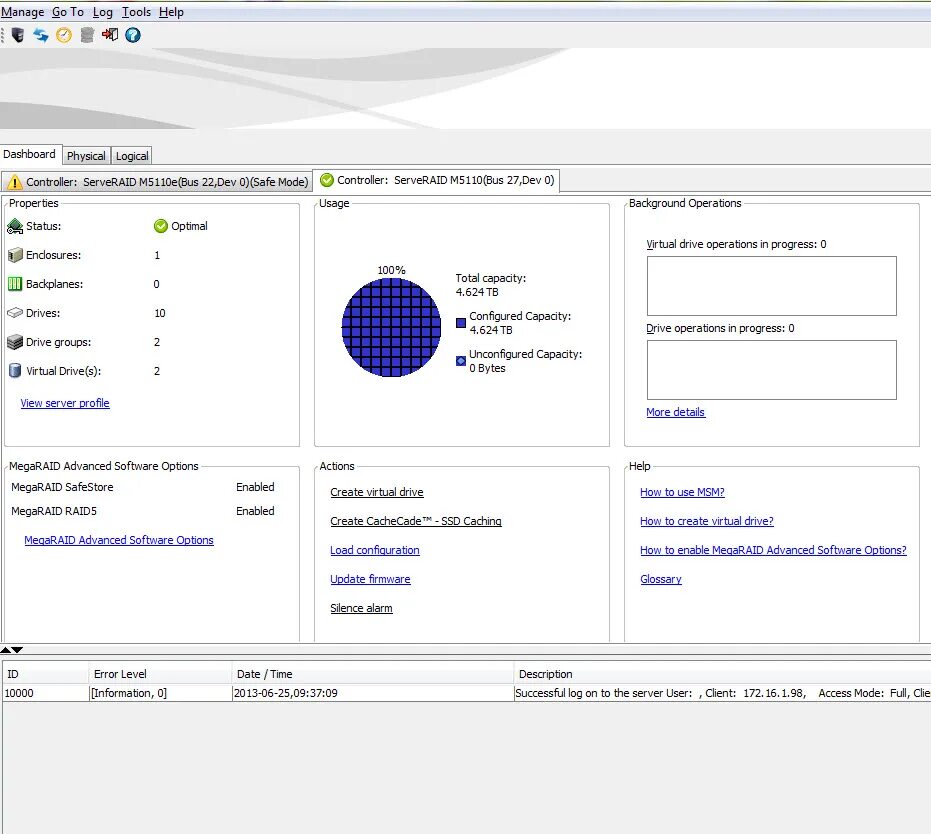Expand log pane with the up arrow

click(x=6, y=650)
